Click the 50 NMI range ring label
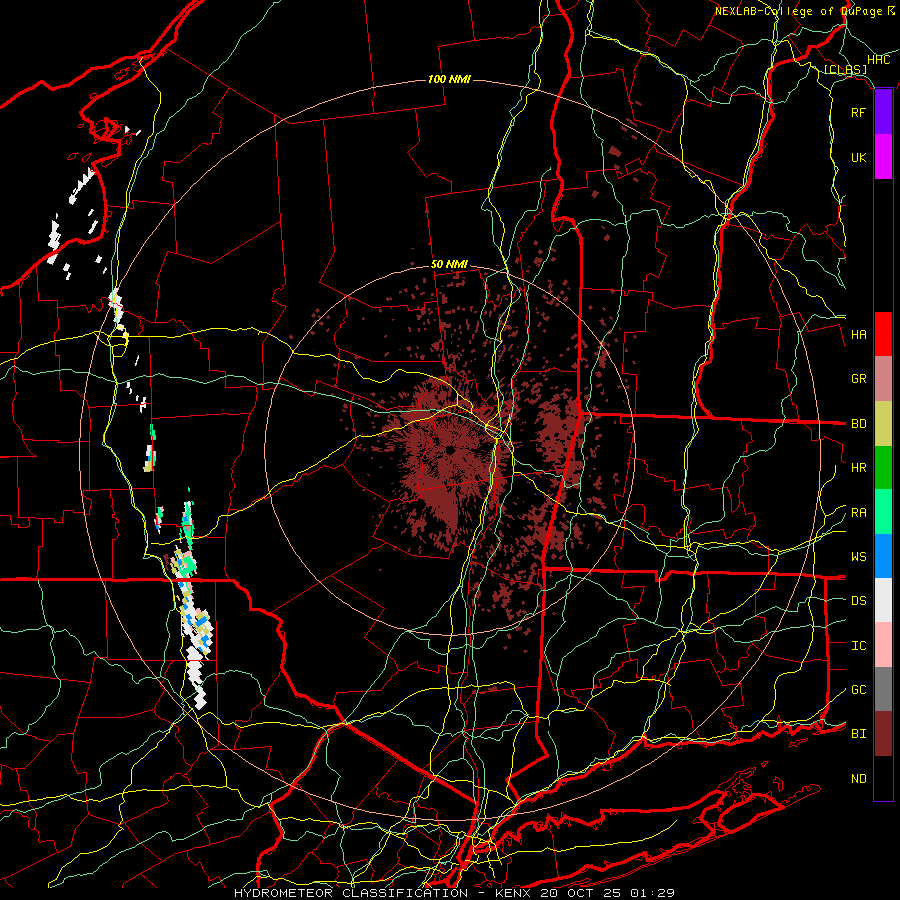Image resolution: width=900 pixels, height=900 pixels. [449, 264]
